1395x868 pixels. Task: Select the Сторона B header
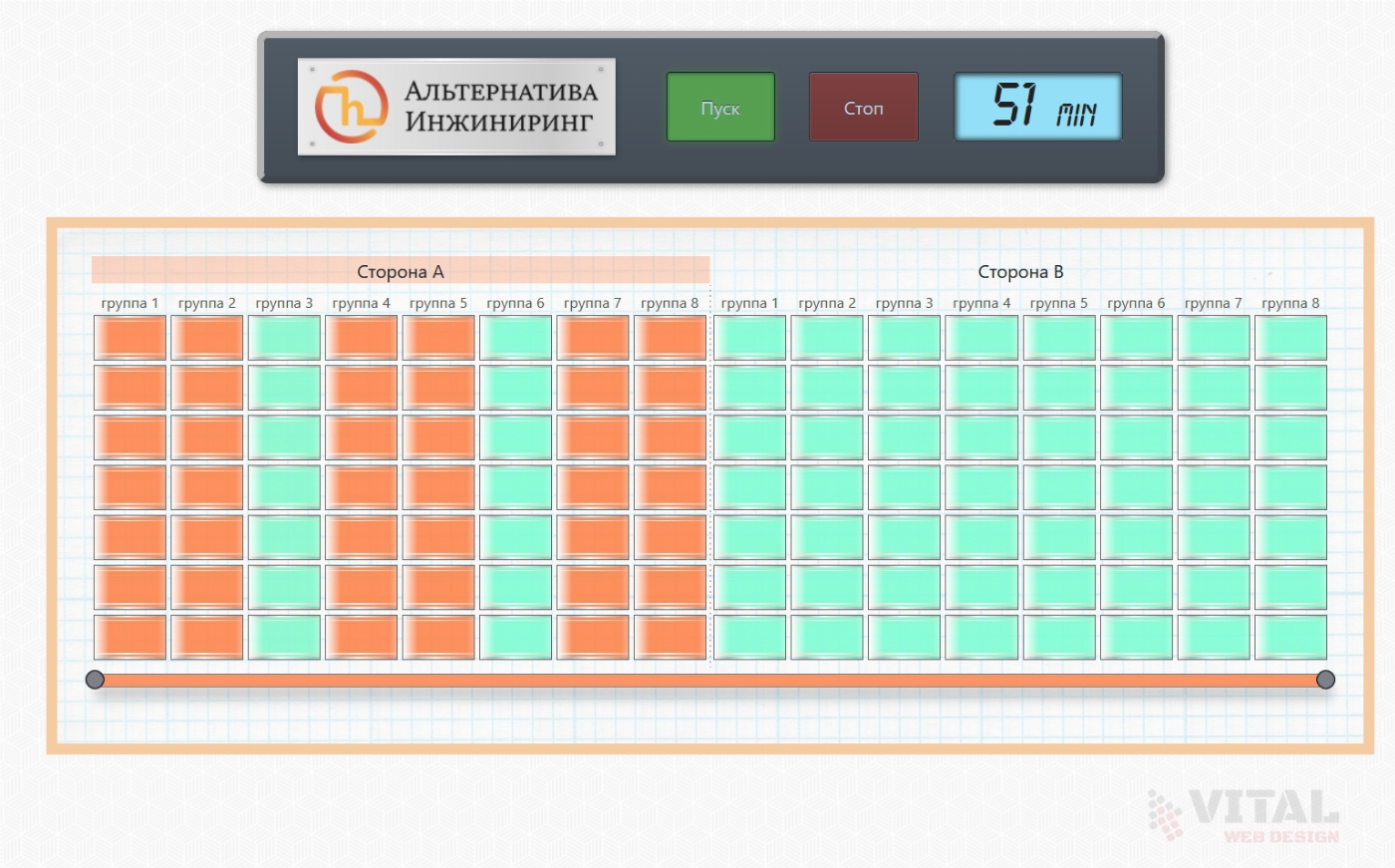[1020, 271]
